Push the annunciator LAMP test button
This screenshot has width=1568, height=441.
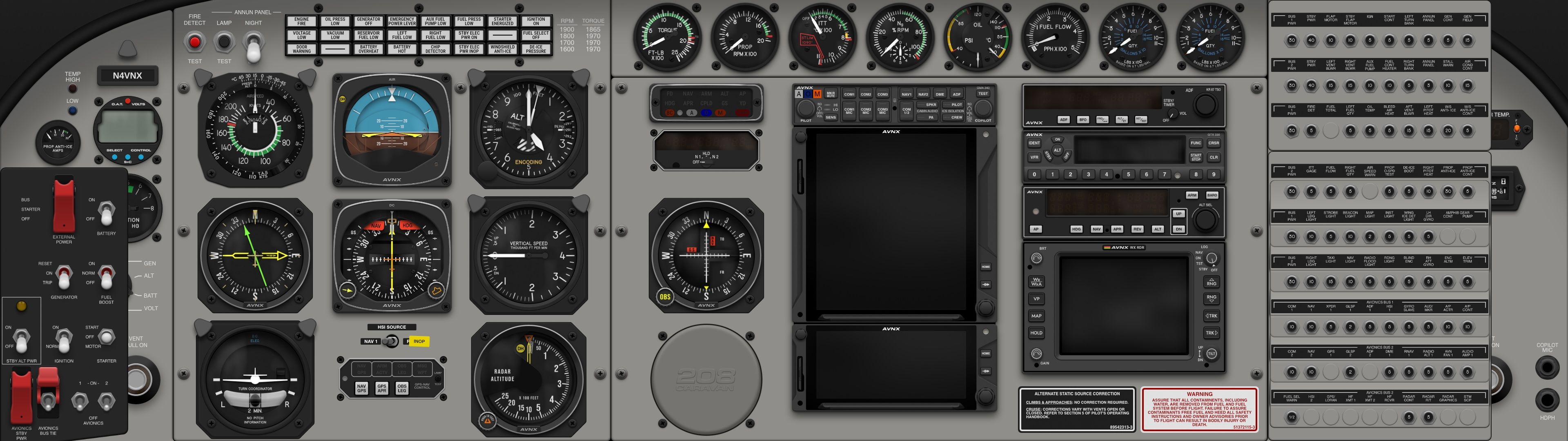224,42
